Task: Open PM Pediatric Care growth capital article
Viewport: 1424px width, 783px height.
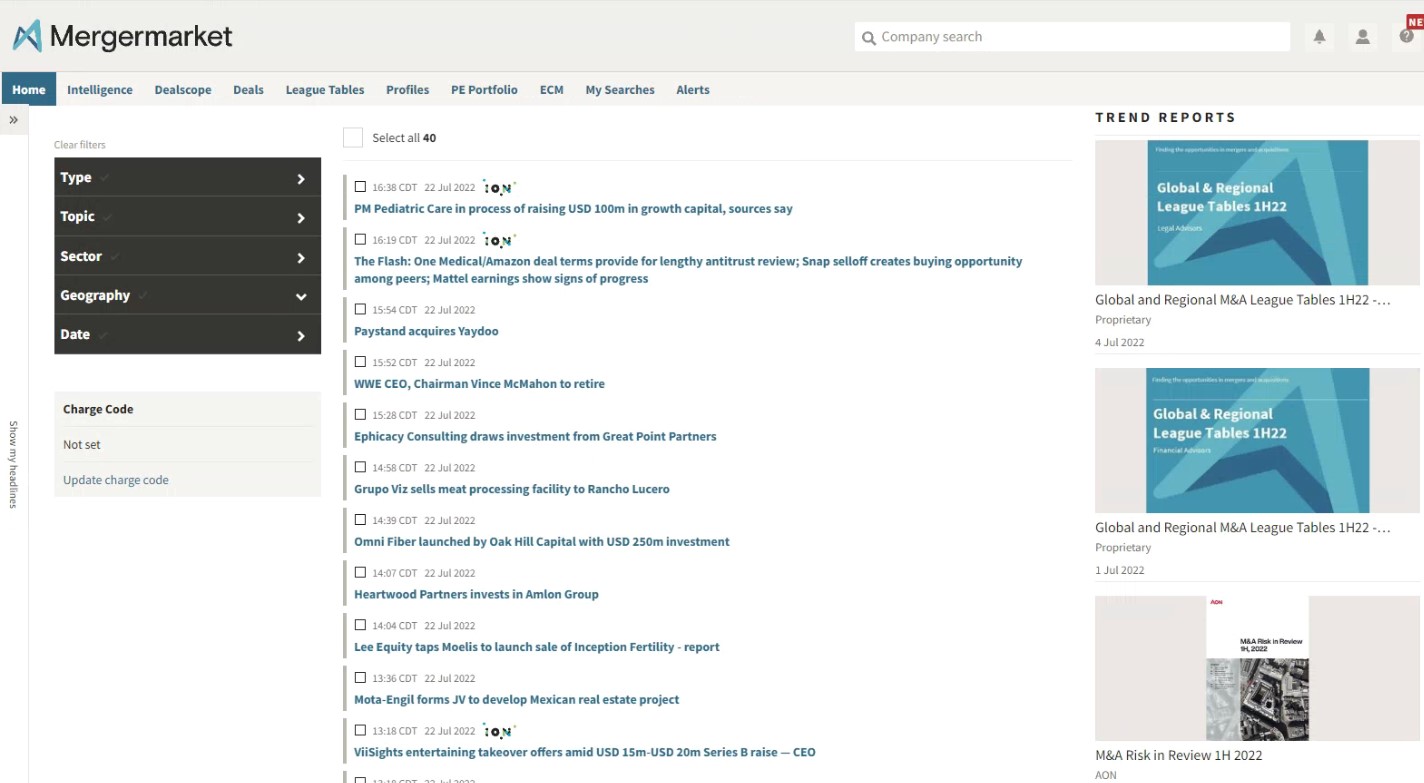Action: click(x=573, y=209)
